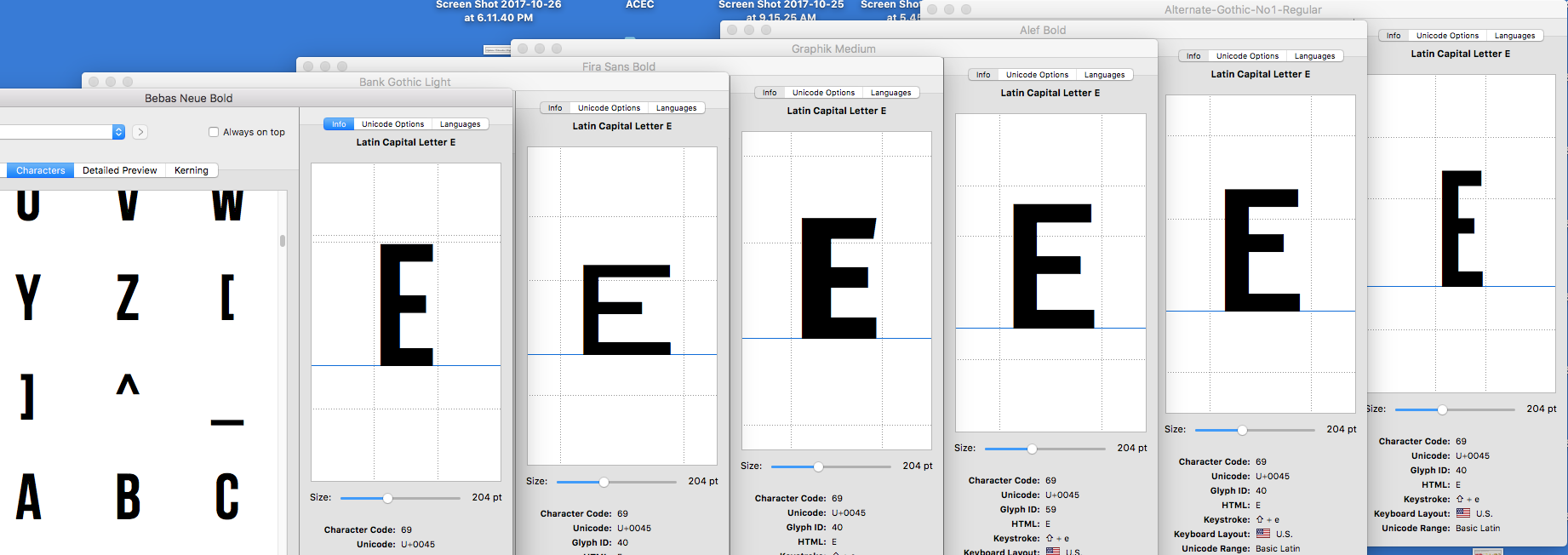Open the Kerning tab

(x=192, y=170)
